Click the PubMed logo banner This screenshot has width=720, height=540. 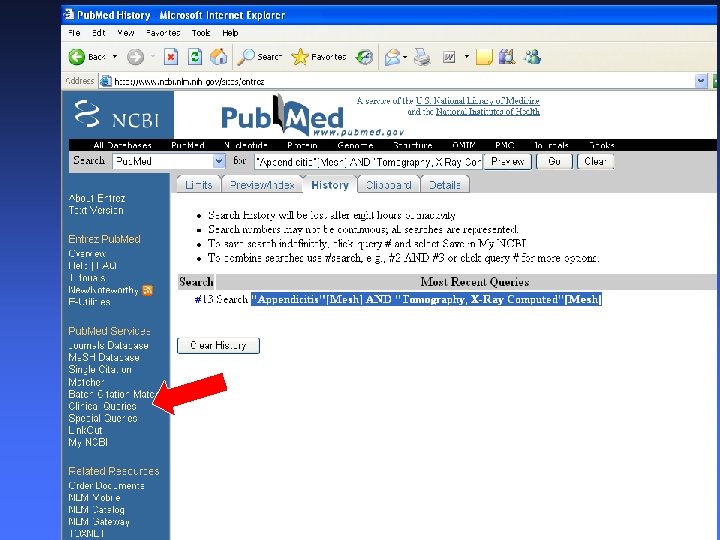(312, 115)
